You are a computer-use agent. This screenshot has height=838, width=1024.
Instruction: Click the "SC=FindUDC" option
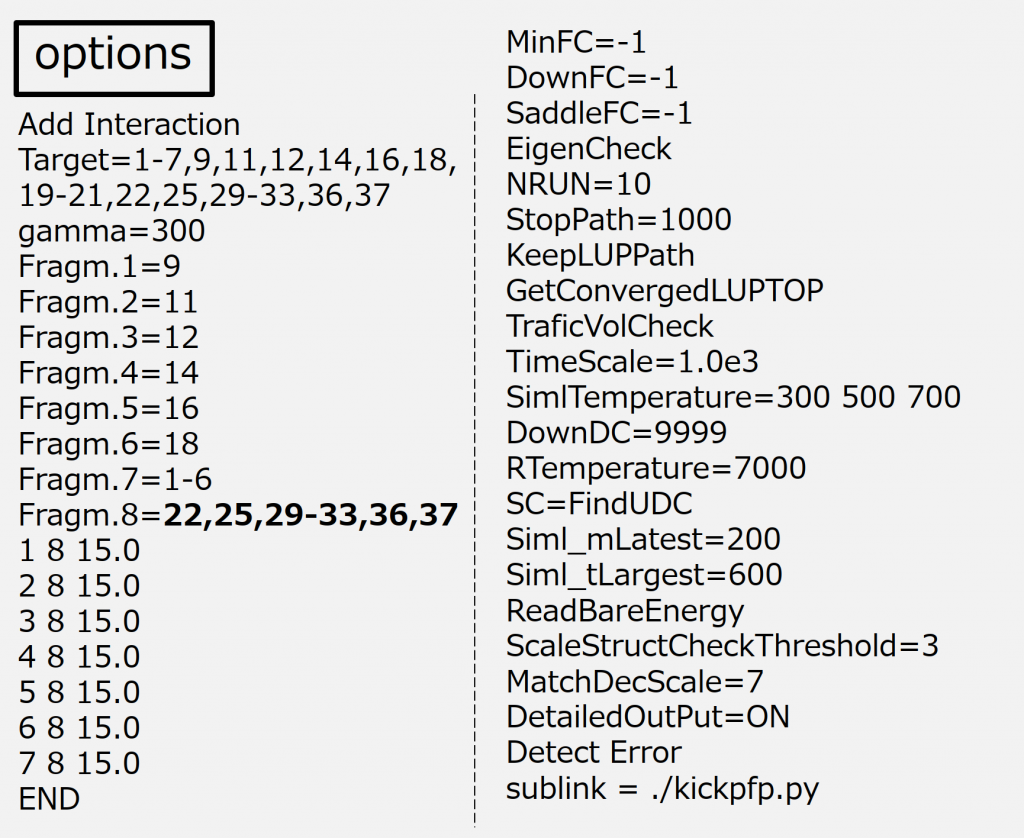pos(599,503)
